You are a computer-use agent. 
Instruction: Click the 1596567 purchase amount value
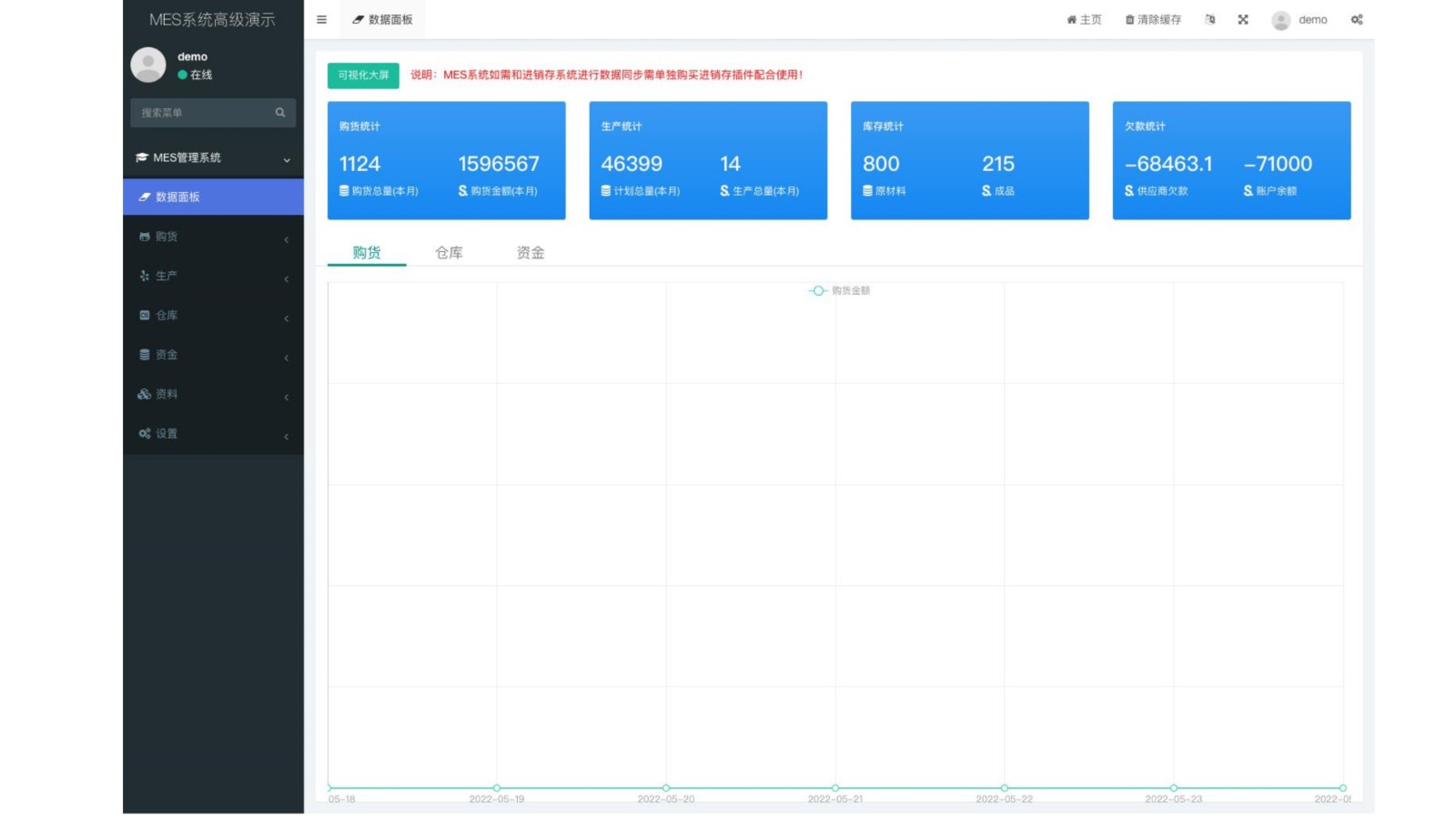pos(499,164)
